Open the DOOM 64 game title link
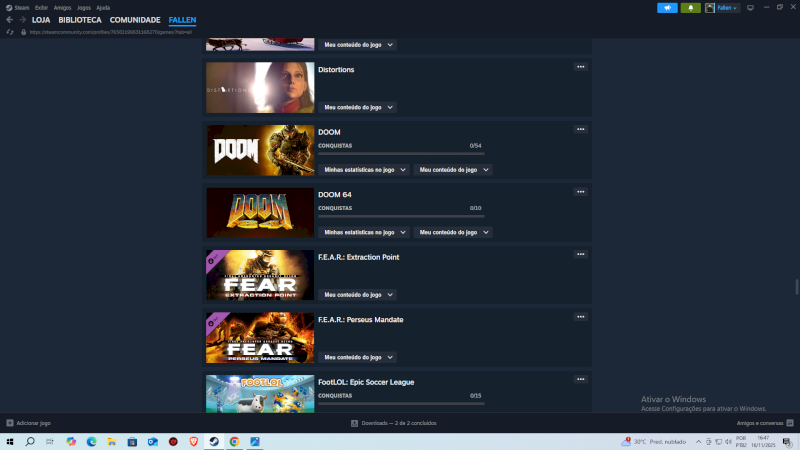This screenshot has width=800, height=450. tap(335, 194)
